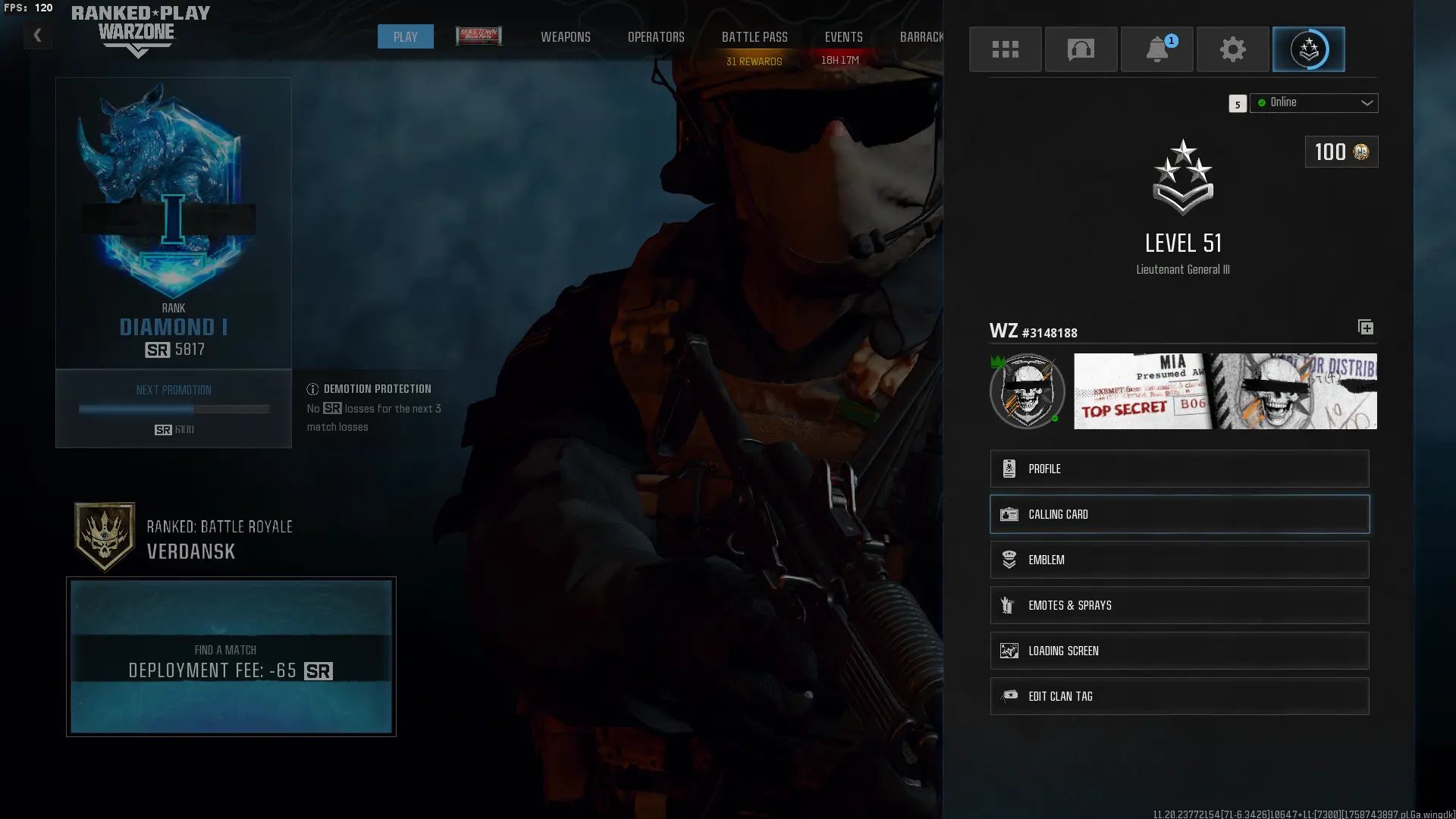Click the COD points coin icon

coord(1361,152)
